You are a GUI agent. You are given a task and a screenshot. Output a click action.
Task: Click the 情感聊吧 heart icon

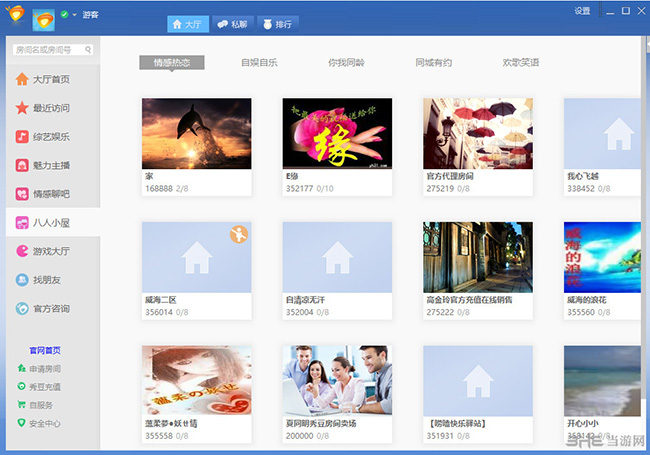(21, 194)
